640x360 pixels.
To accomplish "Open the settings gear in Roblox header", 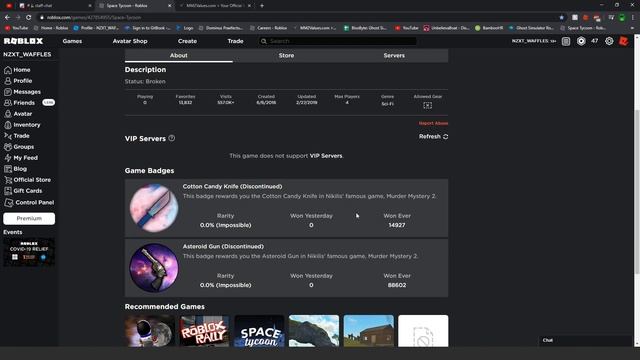I will pos(609,41).
